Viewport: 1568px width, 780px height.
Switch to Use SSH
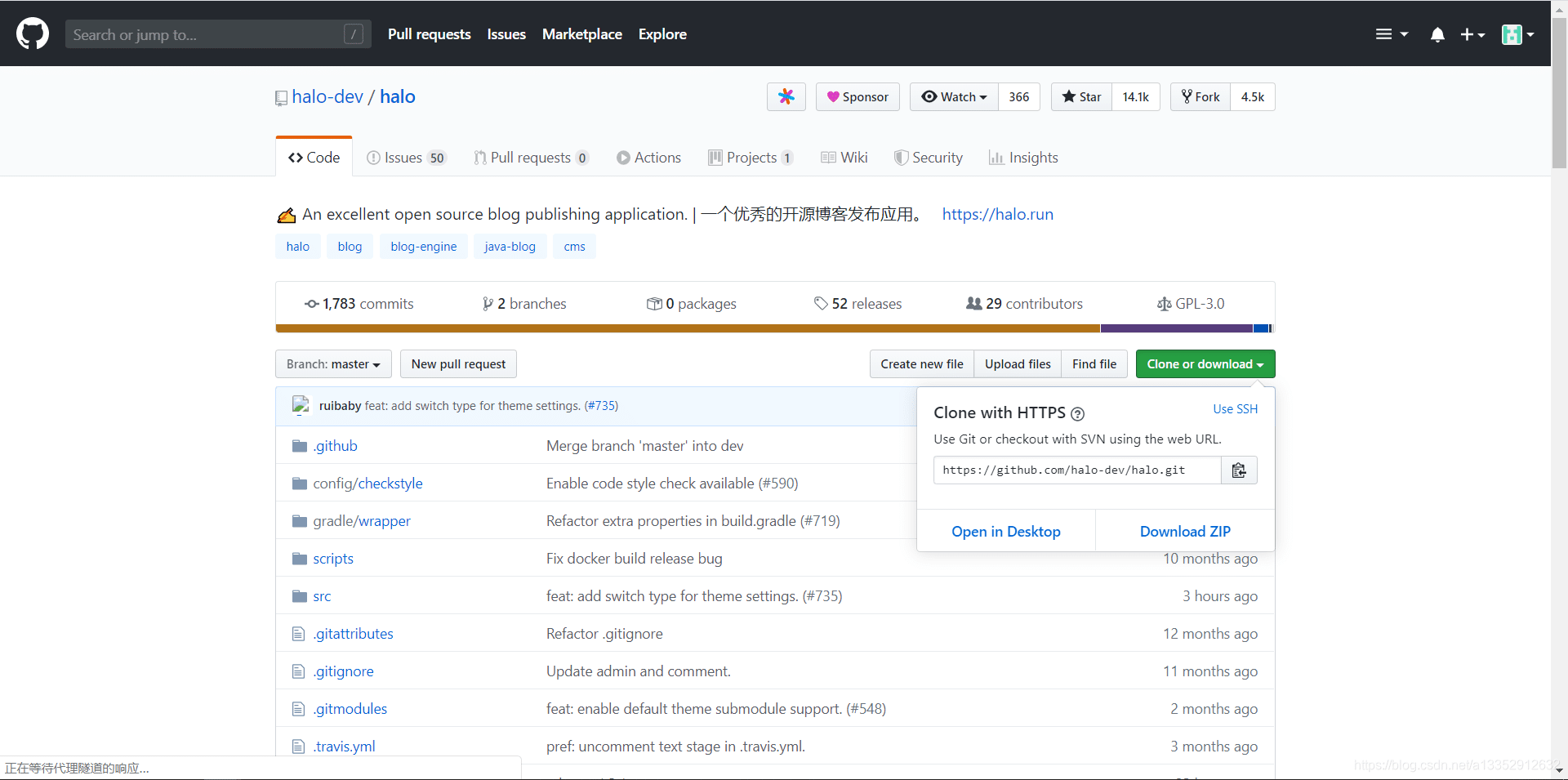pos(1235,409)
